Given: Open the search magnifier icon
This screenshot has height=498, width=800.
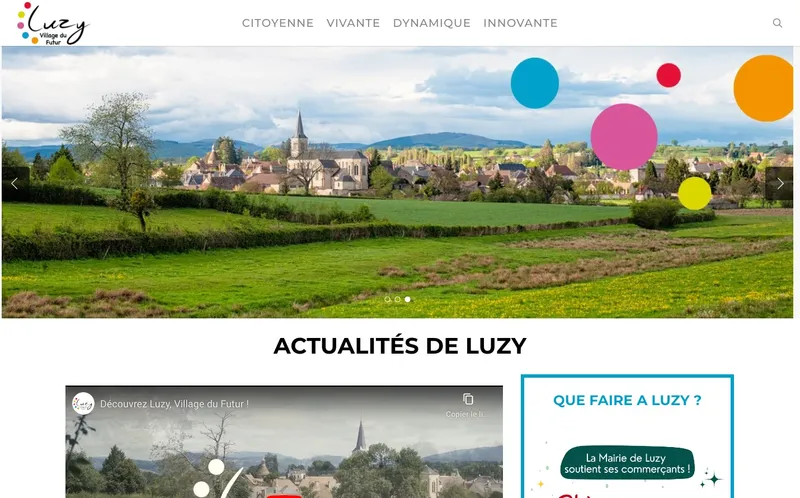Looking at the screenshot, I should (777, 23).
